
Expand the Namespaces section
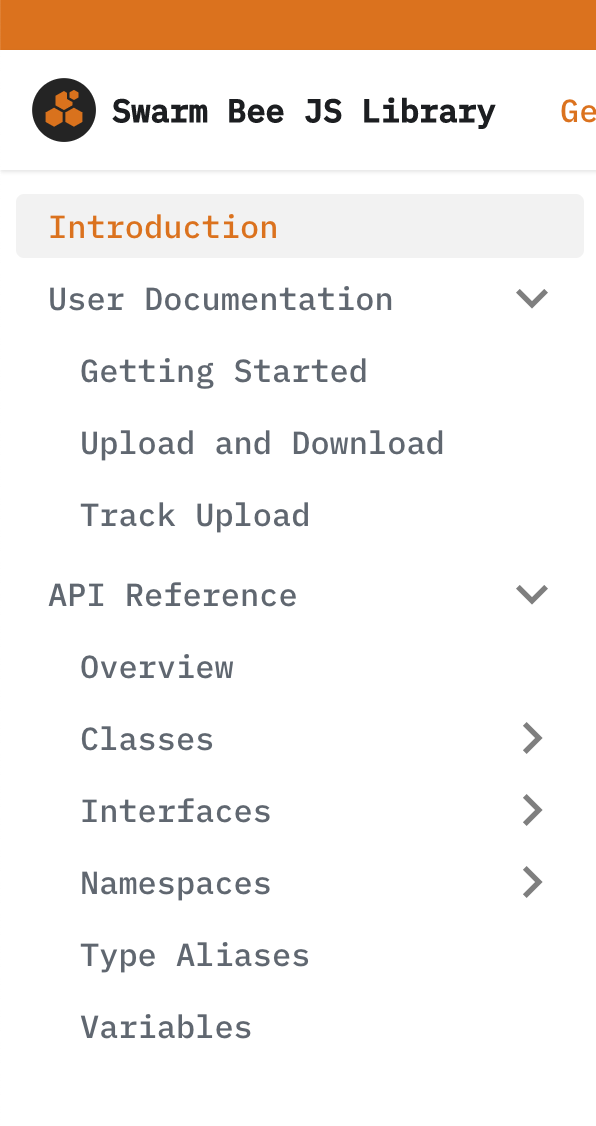pos(532,881)
